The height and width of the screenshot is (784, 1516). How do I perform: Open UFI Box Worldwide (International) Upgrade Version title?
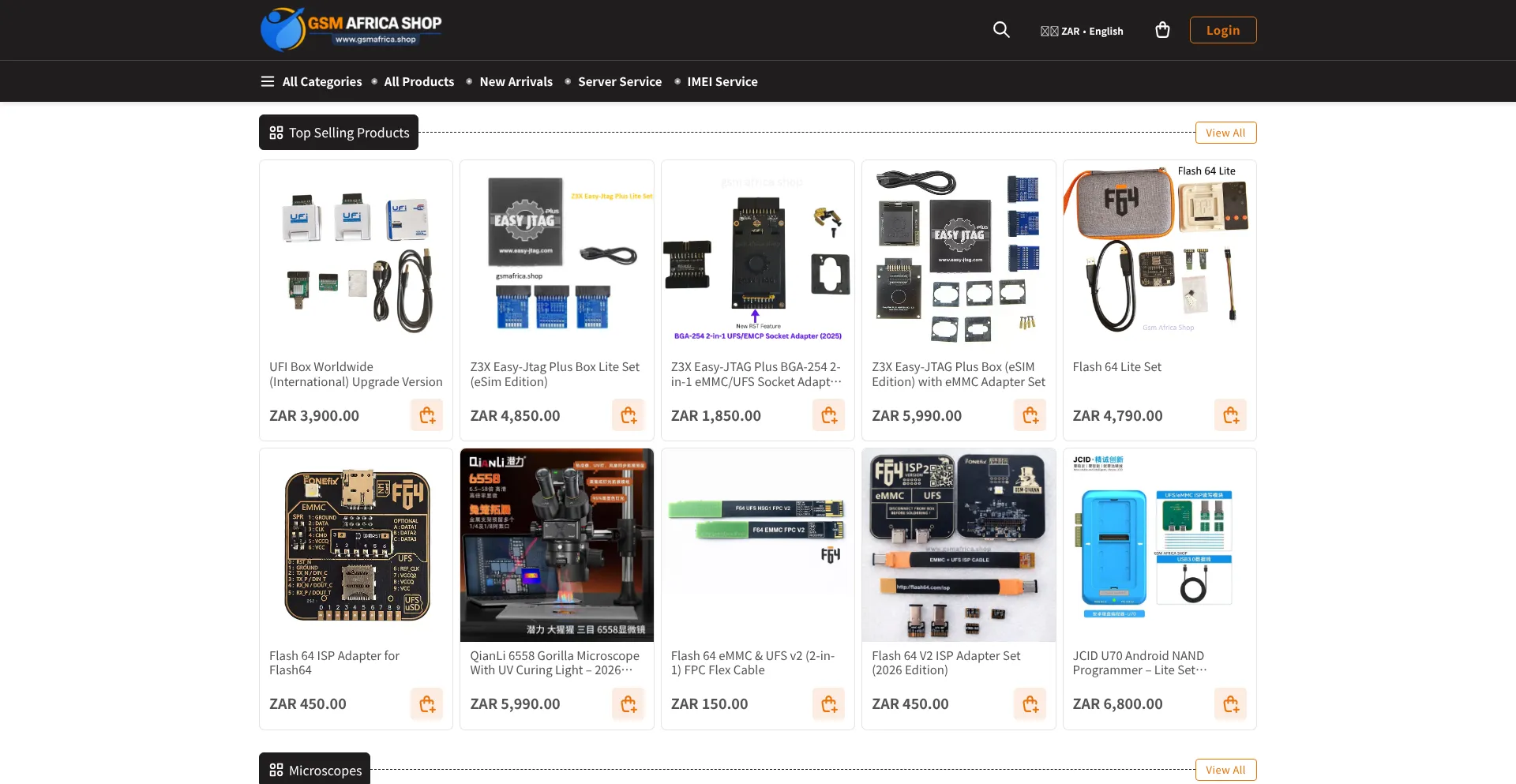[356, 374]
